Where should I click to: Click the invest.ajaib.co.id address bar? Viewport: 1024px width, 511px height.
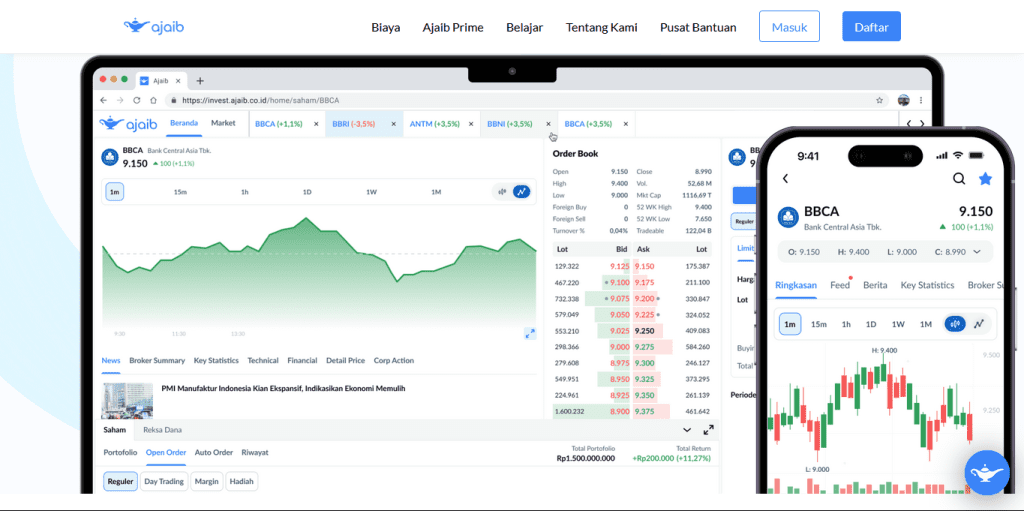(x=526, y=101)
